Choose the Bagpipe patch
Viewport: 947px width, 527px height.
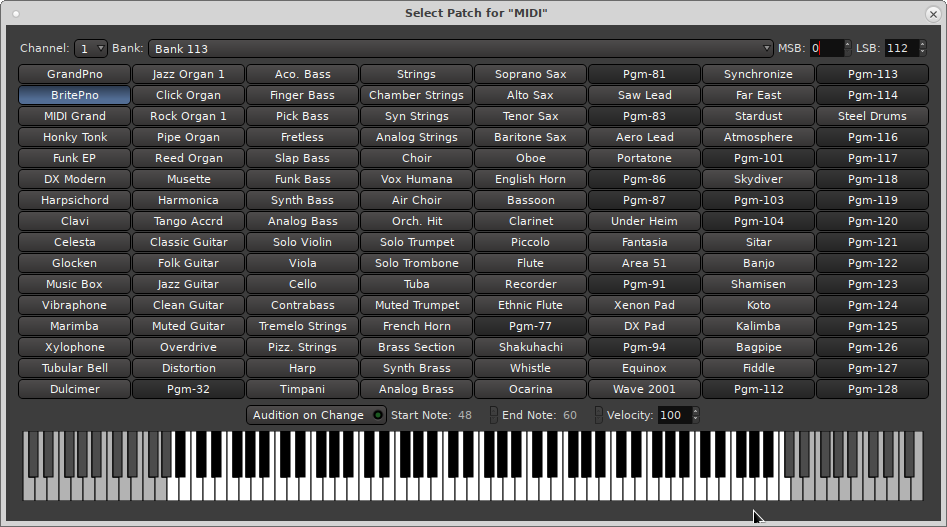pos(758,347)
